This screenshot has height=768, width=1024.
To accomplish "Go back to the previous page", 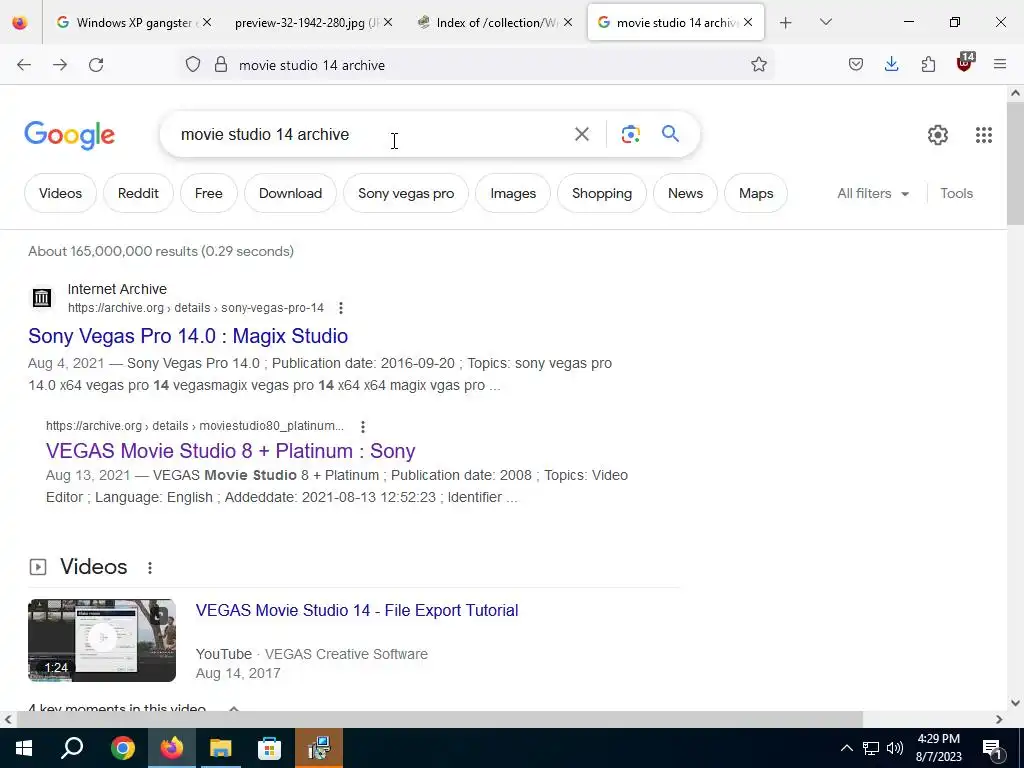I will click(24, 65).
